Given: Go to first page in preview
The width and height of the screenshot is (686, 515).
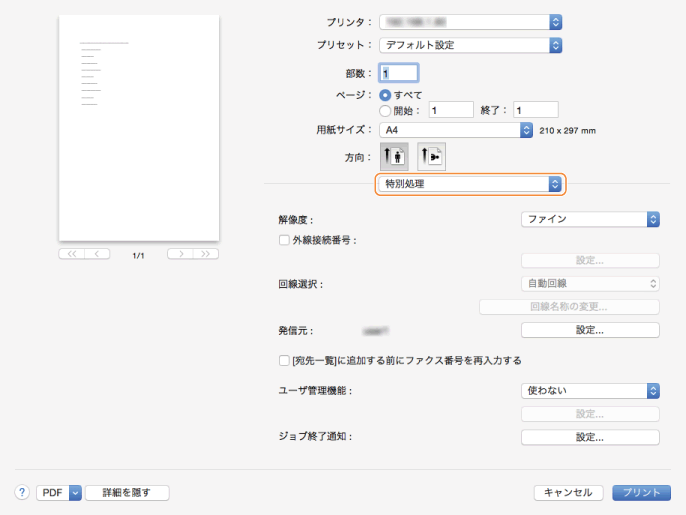Looking at the screenshot, I should (72, 254).
